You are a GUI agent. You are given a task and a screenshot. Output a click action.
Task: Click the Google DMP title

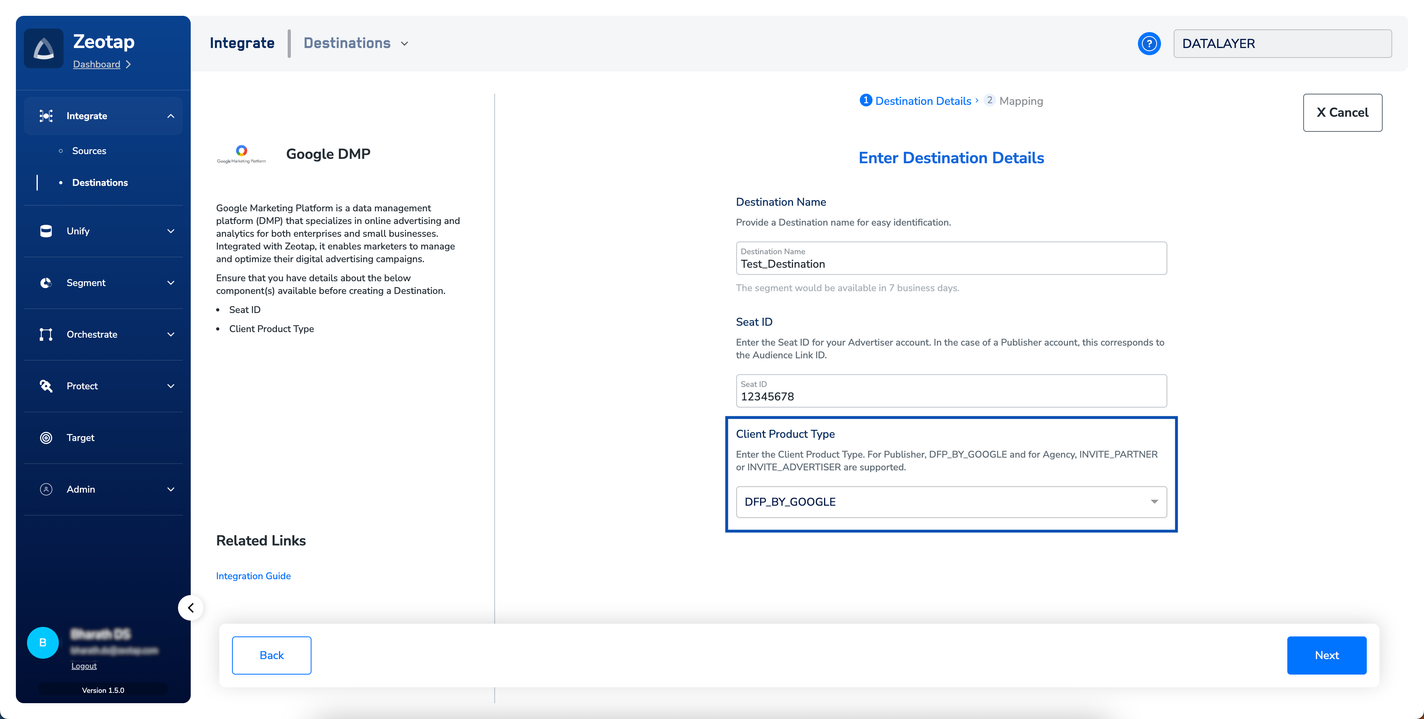328,154
